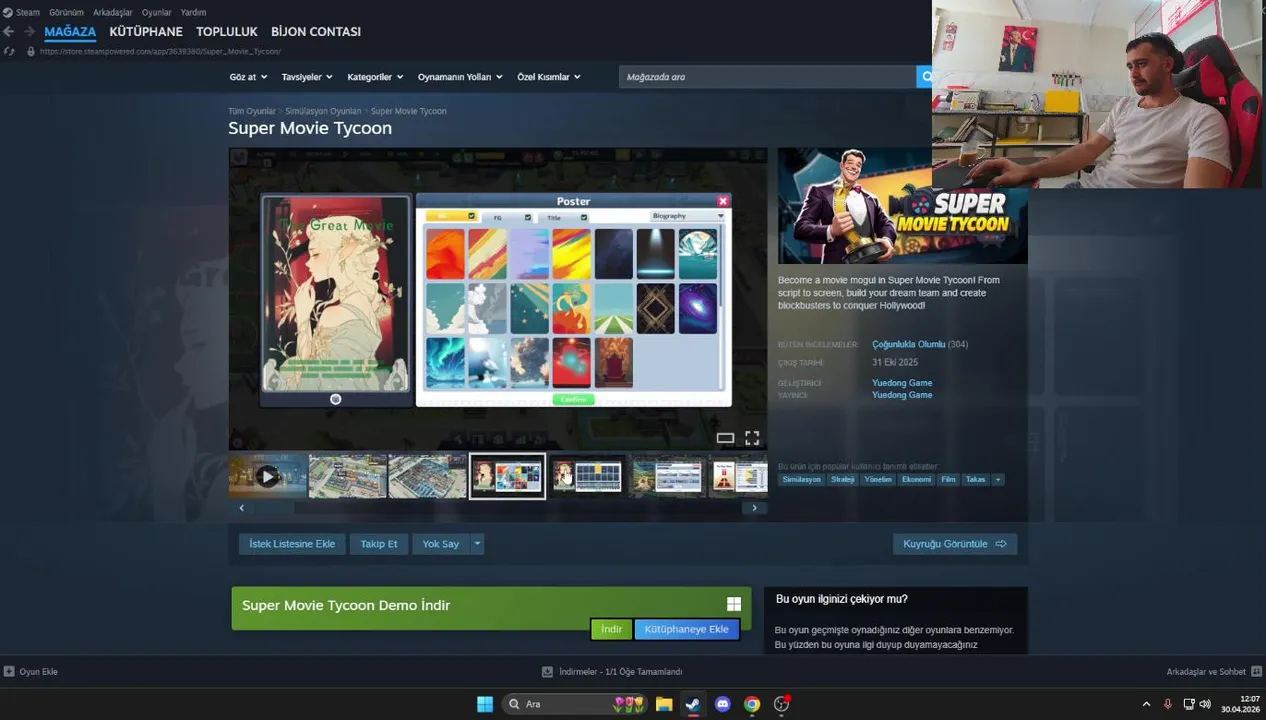The width and height of the screenshot is (1266, 720).
Task: Open Tüm Oyunlar breadcrumb link
Action: coord(252,111)
